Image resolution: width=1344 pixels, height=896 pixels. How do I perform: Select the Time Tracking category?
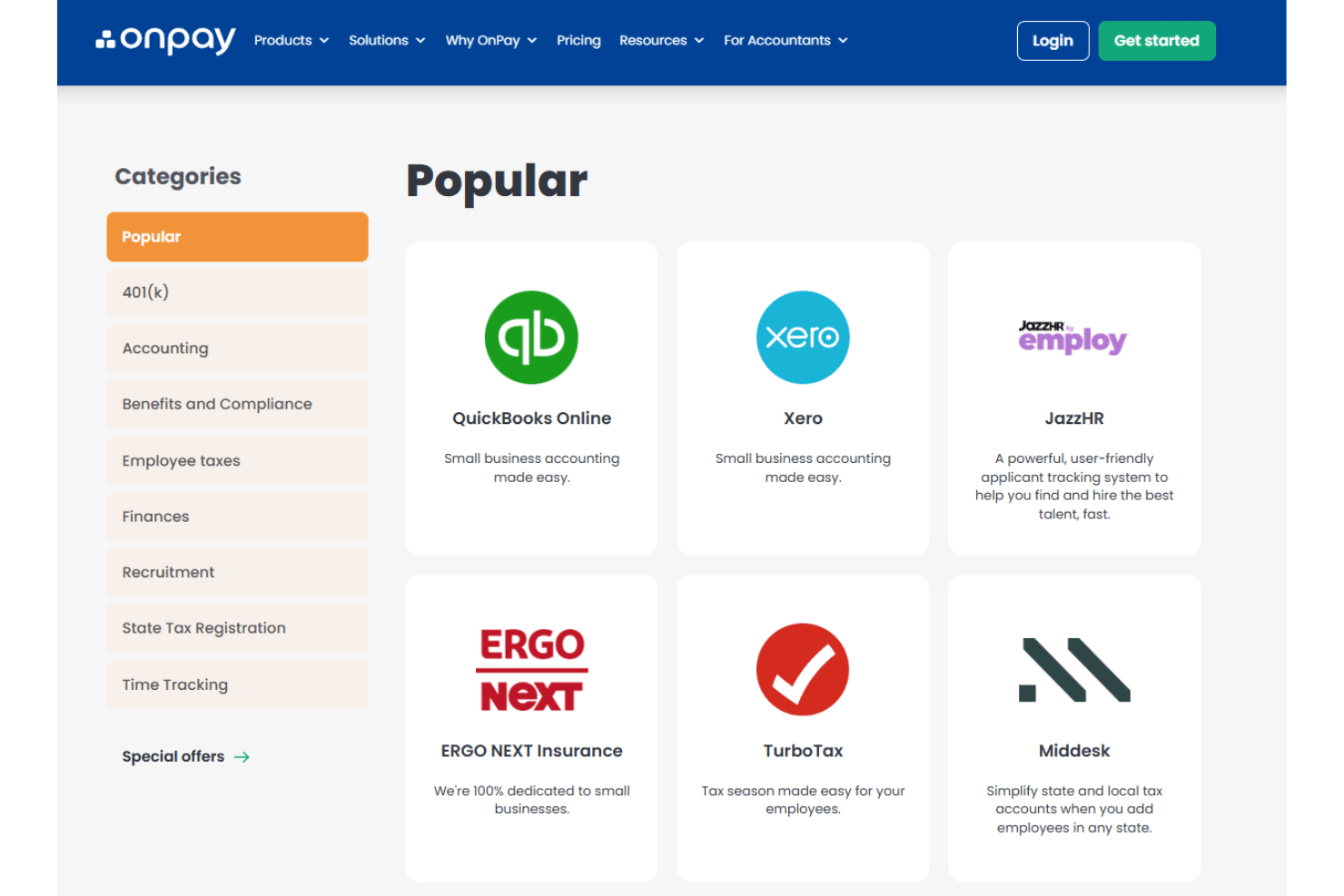click(x=237, y=684)
